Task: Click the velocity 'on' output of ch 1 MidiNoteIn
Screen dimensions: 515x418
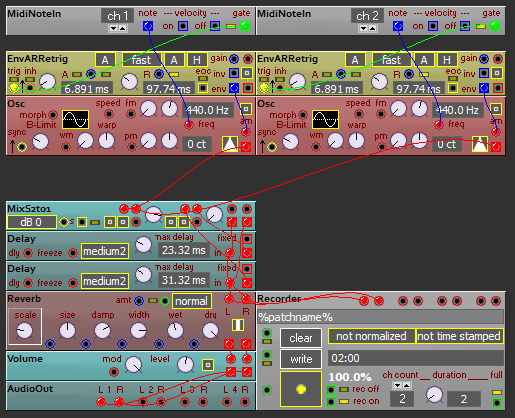Action: (183, 26)
